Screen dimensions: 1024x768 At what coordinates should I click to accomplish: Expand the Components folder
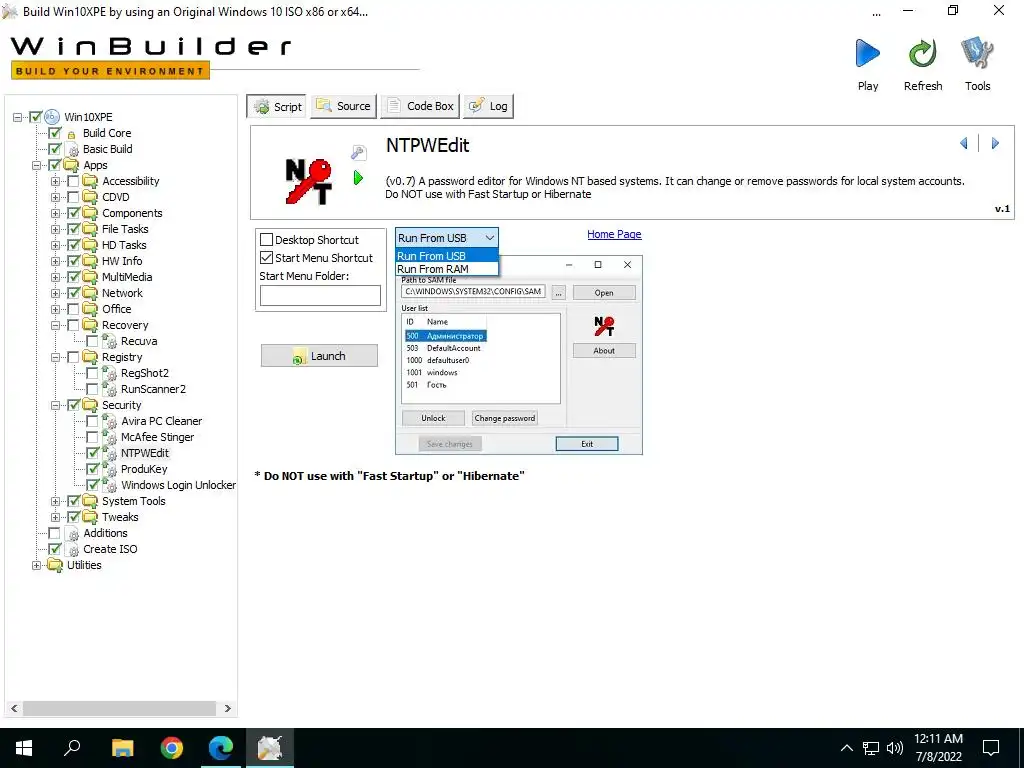(55, 214)
